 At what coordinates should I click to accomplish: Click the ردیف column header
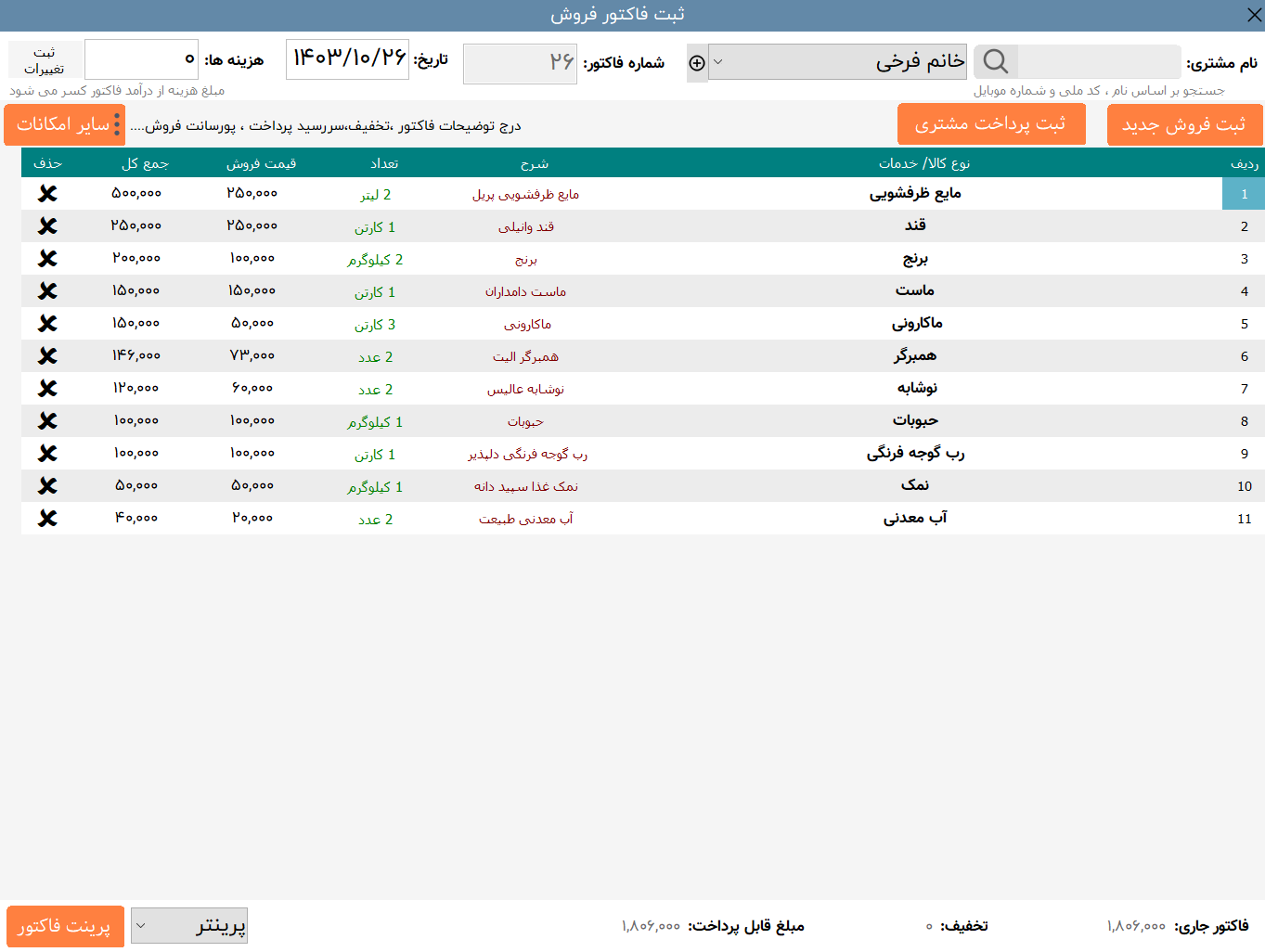1244,163
